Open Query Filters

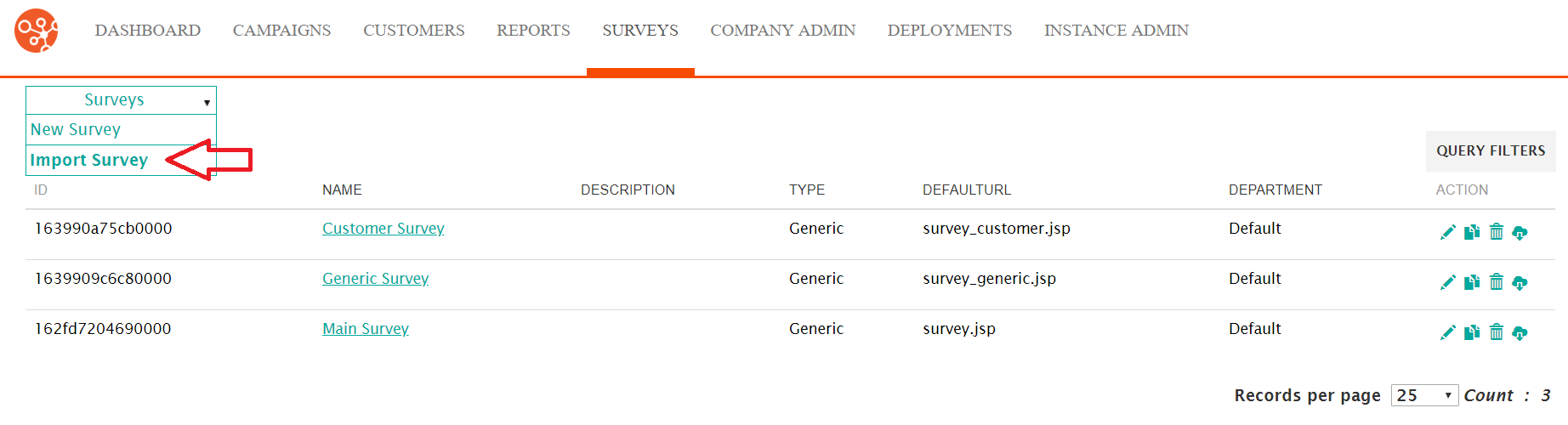[x=1491, y=150]
